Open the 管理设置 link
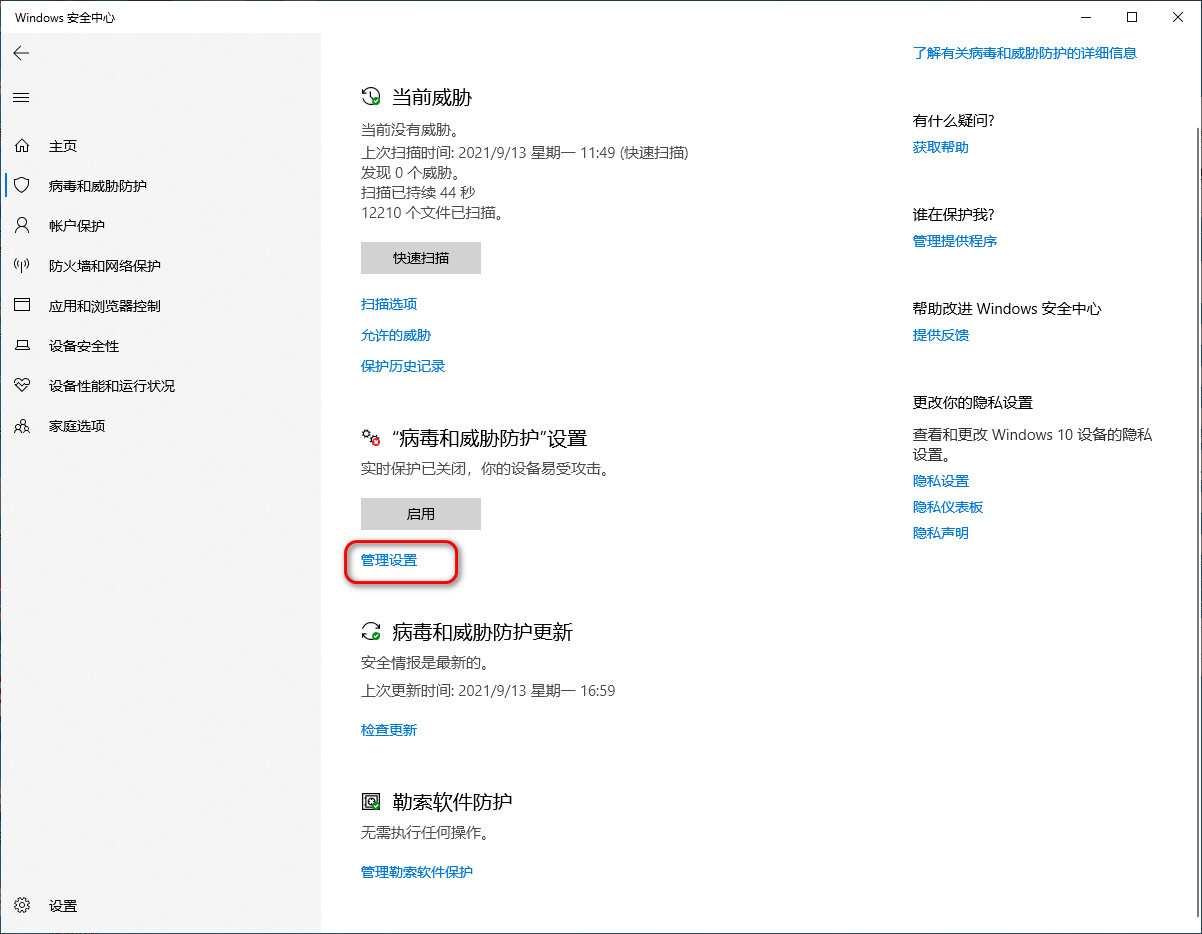Image resolution: width=1202 pixels, height=934 pixels. [389, 561]
